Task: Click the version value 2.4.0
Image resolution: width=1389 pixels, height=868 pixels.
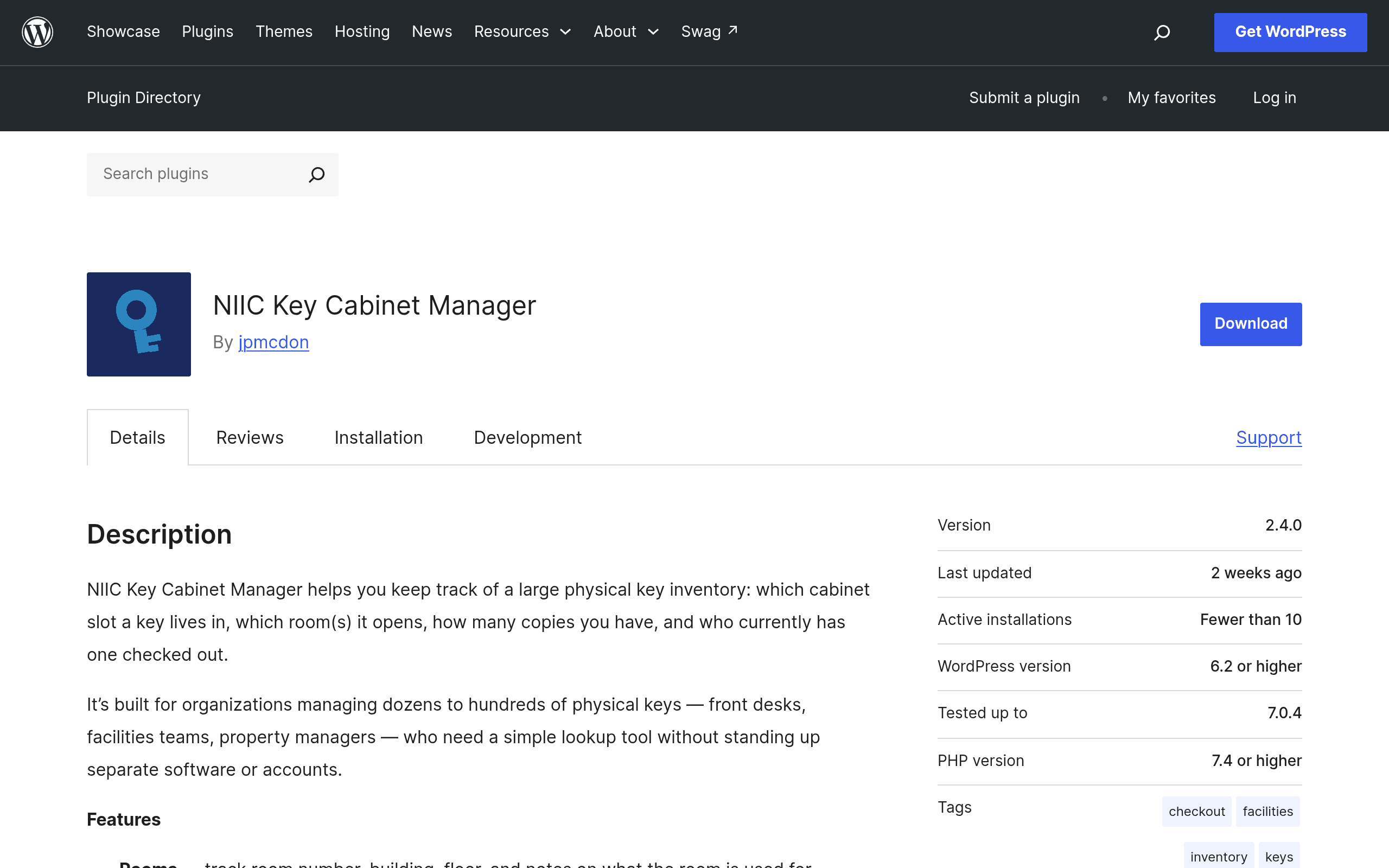Action: [1283, 525]
